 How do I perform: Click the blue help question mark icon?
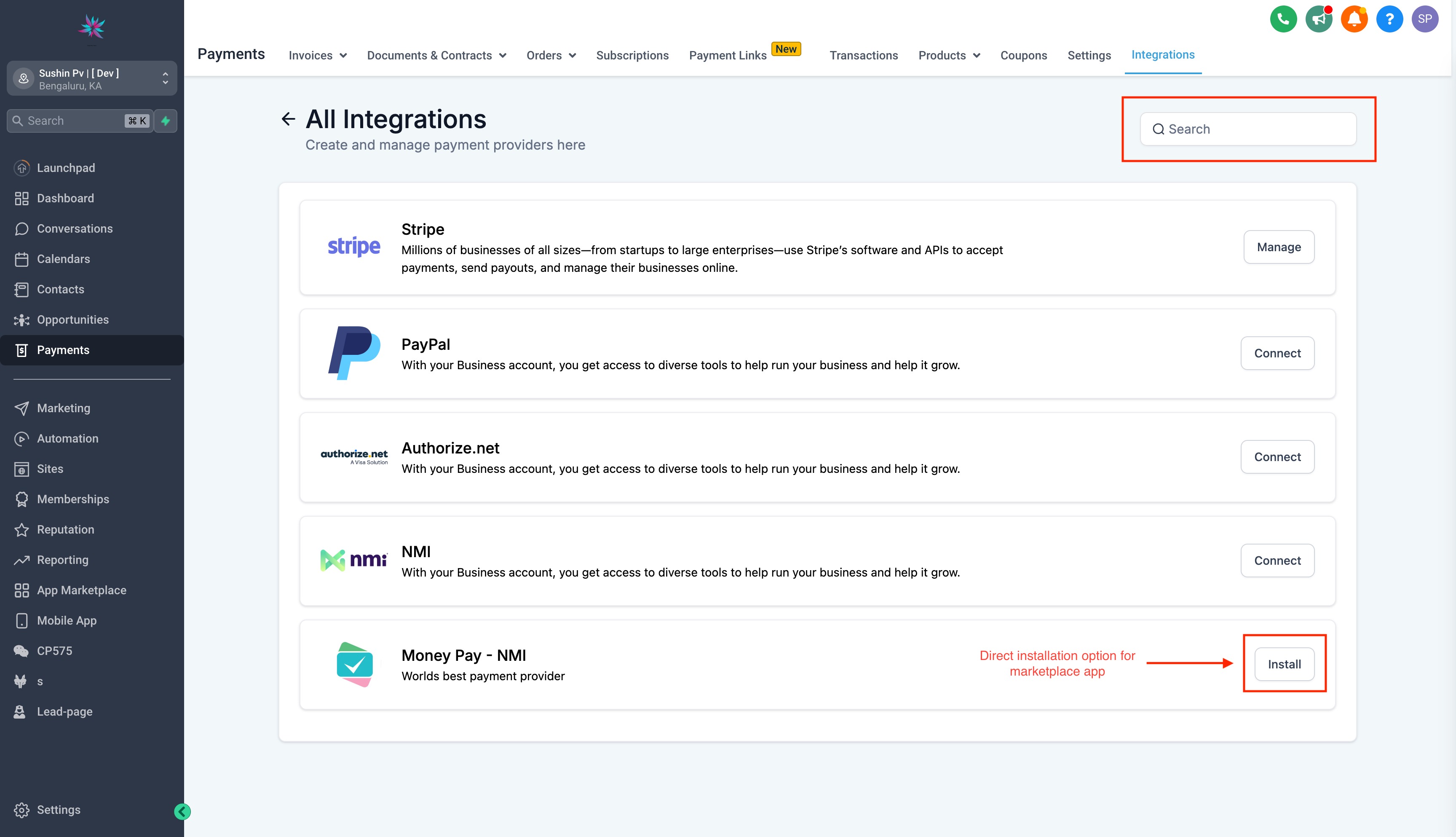[1389, 19]
